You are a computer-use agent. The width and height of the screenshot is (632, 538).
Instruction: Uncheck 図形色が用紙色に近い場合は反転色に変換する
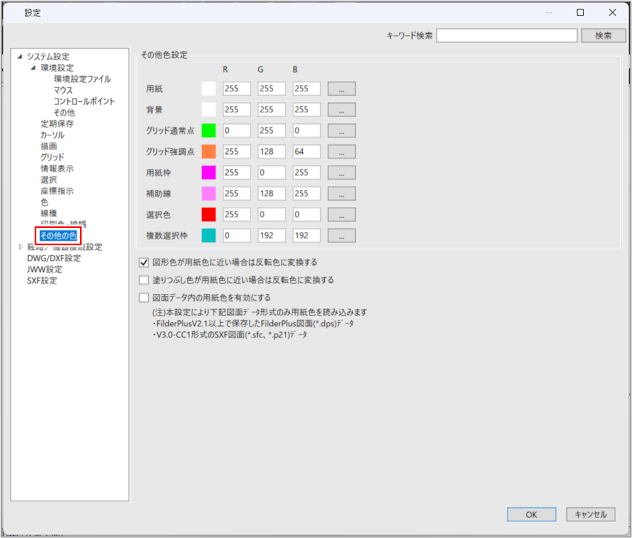(x=143, y=263)
